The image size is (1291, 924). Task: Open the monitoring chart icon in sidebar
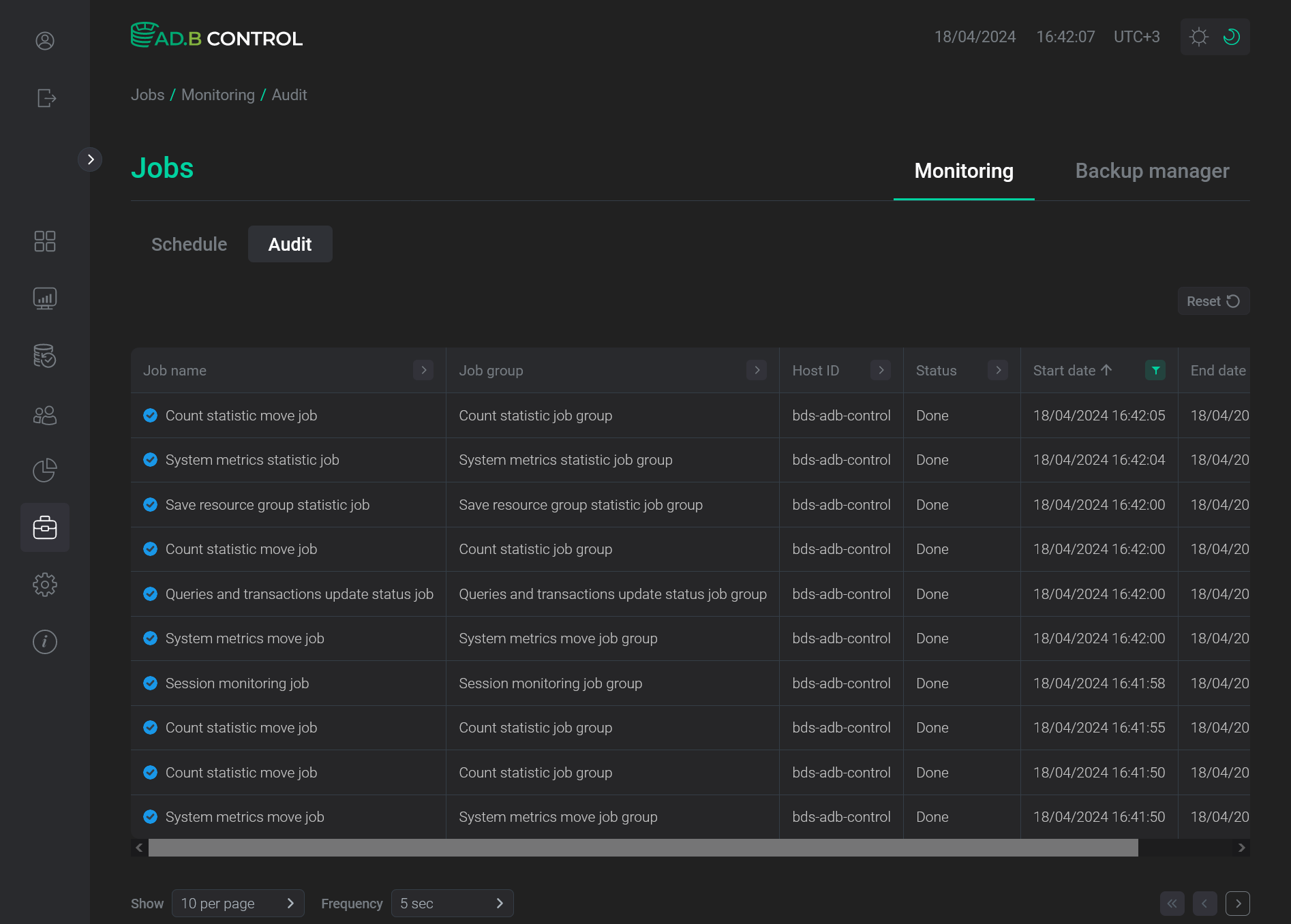pos(45,298)
